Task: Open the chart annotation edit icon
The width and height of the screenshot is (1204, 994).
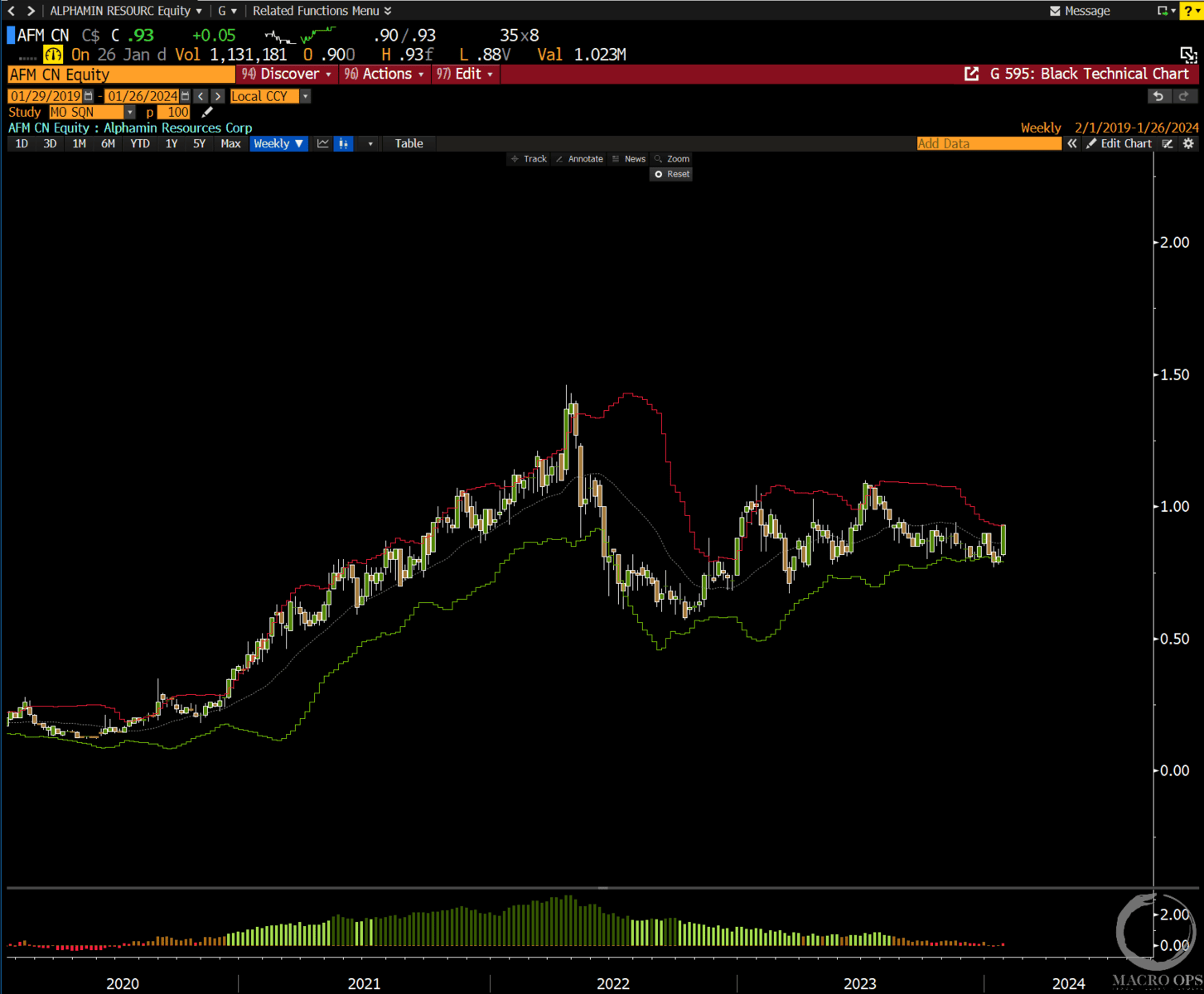Action: (x=1168, y=143)
